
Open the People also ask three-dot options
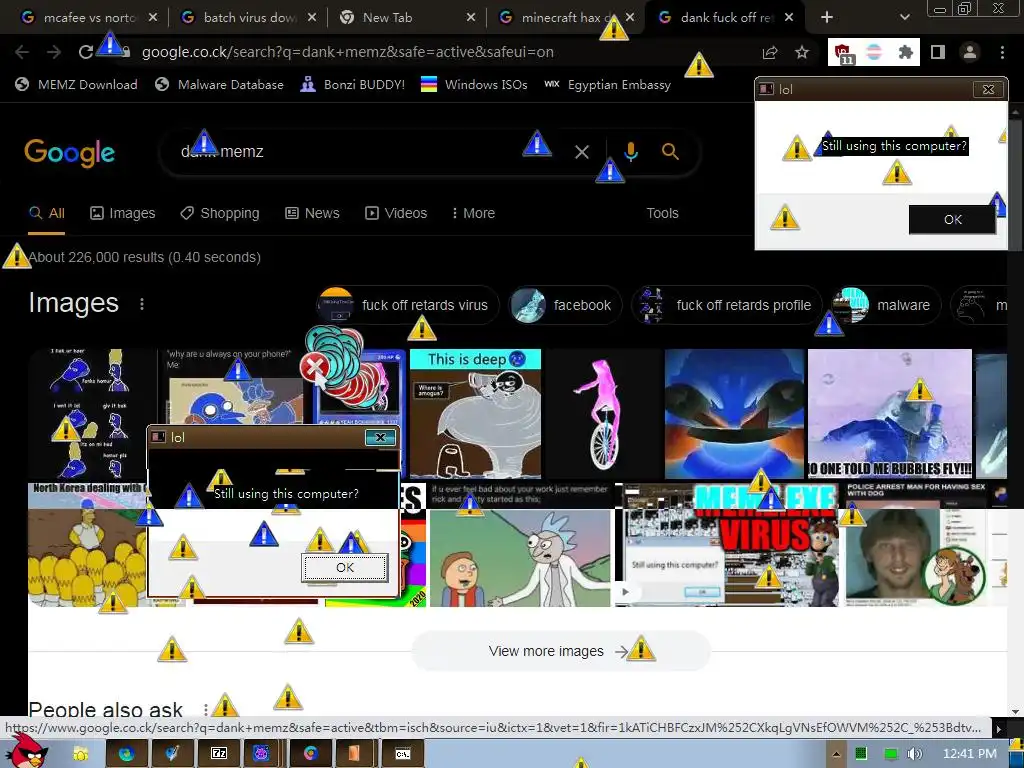(206, 709)
